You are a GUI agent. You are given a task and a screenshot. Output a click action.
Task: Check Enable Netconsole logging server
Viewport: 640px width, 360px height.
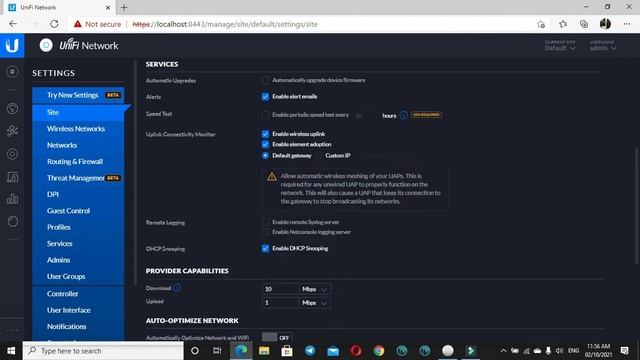tap(265, 232)
